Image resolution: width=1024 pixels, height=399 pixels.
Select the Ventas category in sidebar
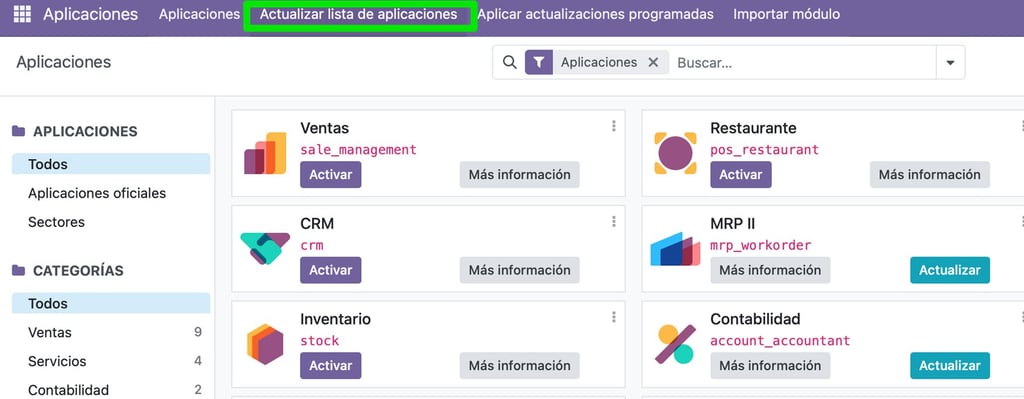tap(111, 332)
